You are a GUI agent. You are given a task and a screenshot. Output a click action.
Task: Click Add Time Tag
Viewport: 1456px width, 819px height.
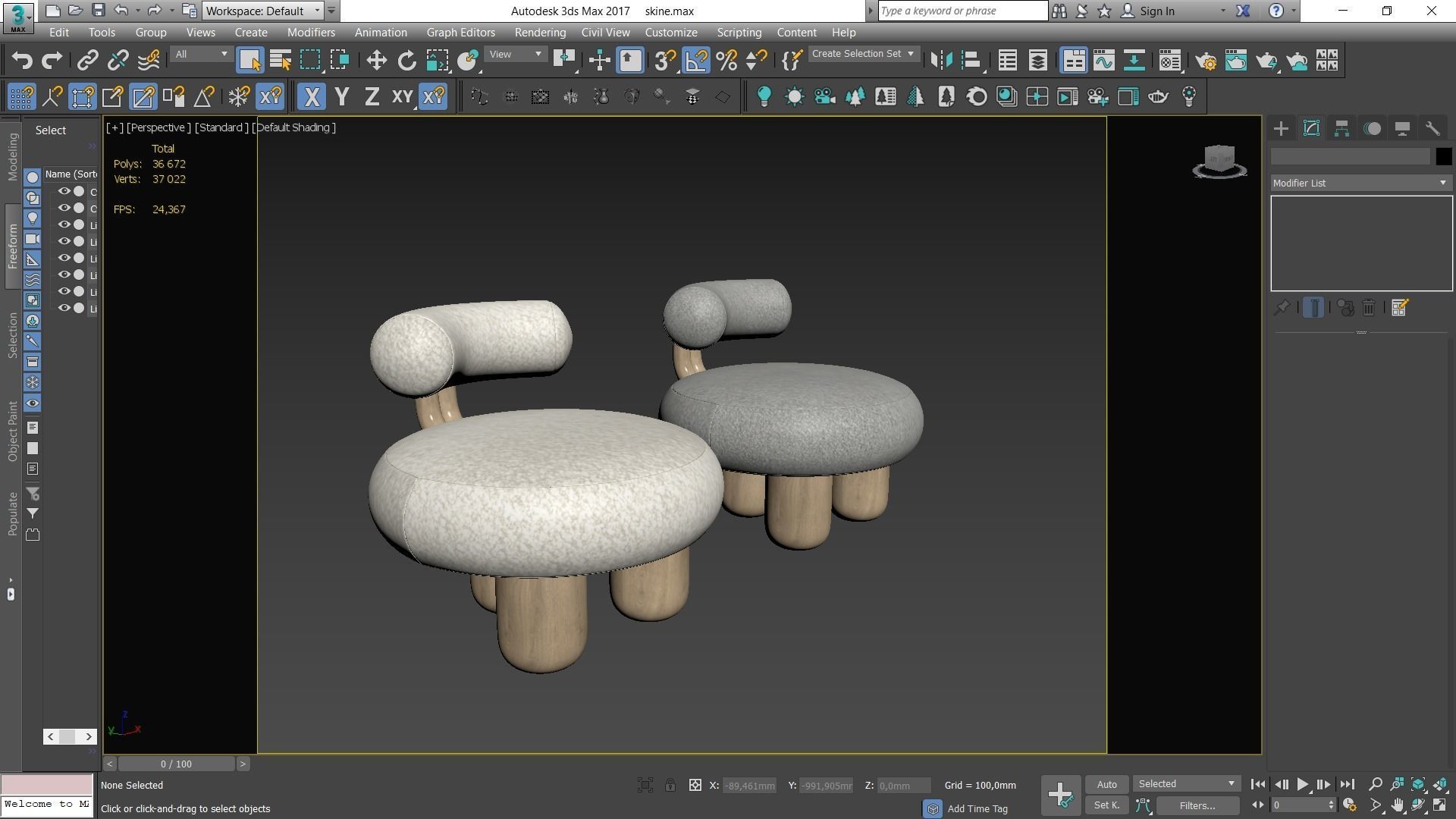tap(977, 809)
